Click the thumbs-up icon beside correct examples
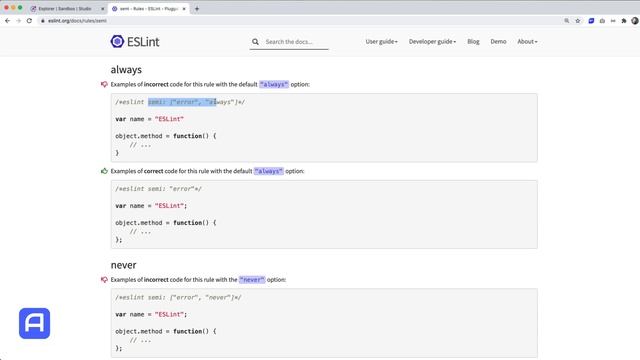Viewport: 640px width, 360px height. (104, 171)
